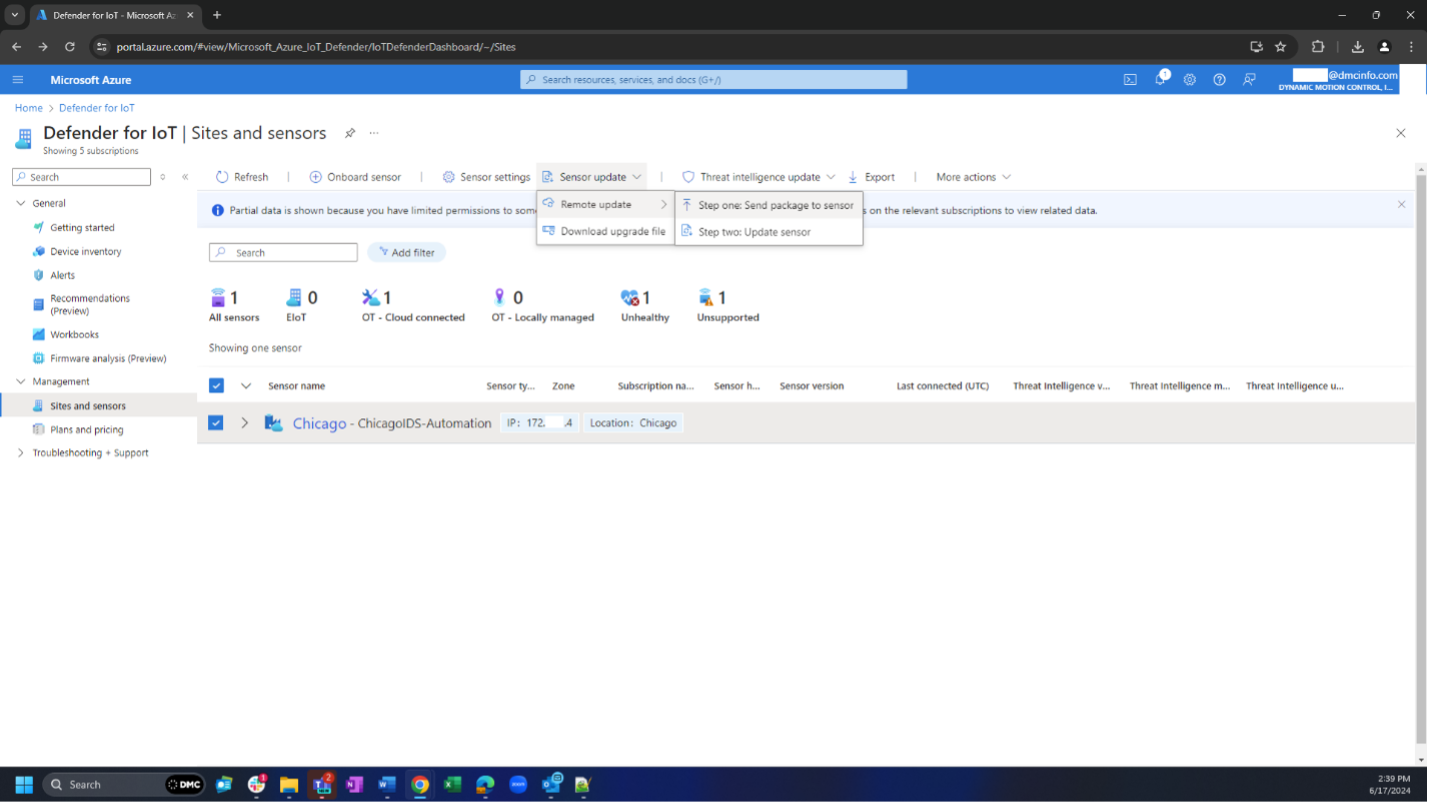This screenshot has width=1430, height=806.
Task: Click Add filter button
Action: 406,252
